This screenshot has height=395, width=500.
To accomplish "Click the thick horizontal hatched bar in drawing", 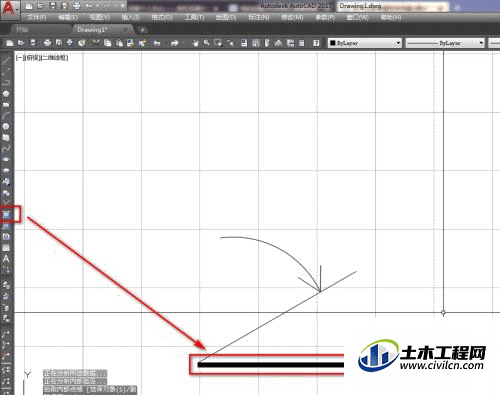I will pos(271,365).
